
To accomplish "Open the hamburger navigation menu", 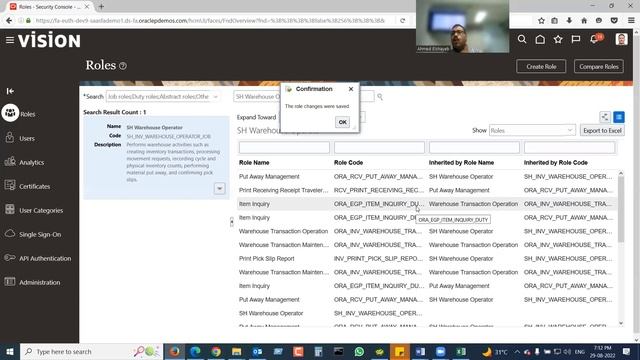I will coord(10,40).
